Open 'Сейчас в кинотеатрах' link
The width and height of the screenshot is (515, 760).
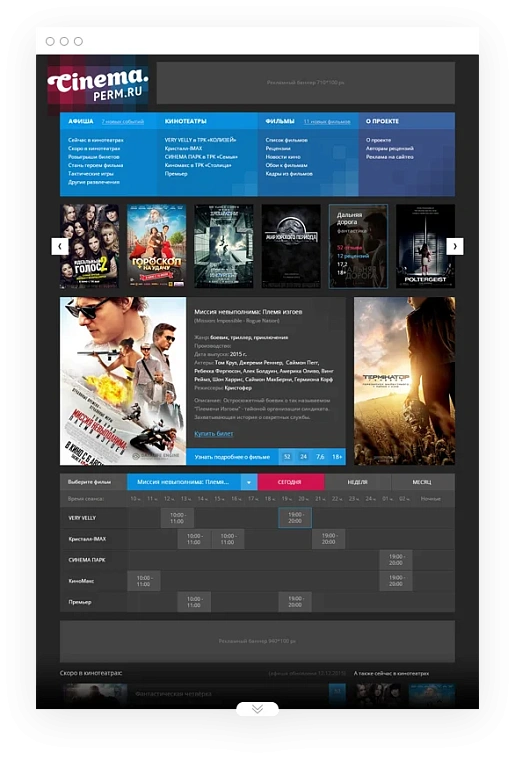coord(96,140)
